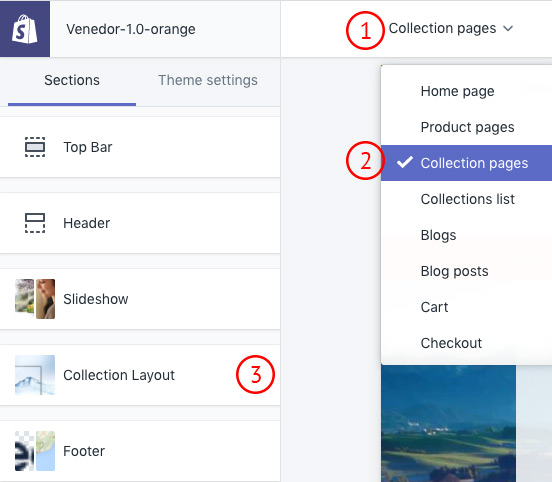Select Blog posts from the page menu
The image size is (552, 482).
[x=466, y=271]
